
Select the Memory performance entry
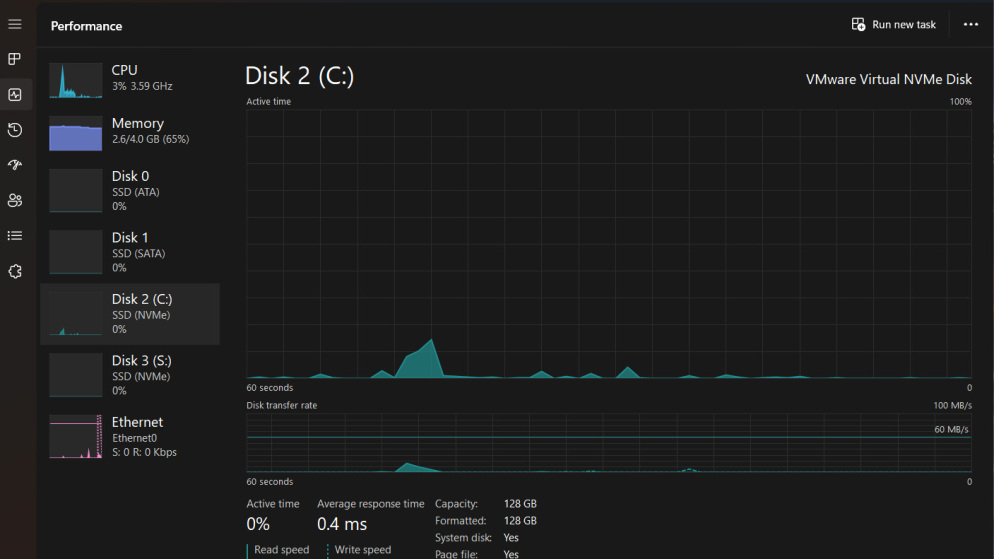coord(130,133)
